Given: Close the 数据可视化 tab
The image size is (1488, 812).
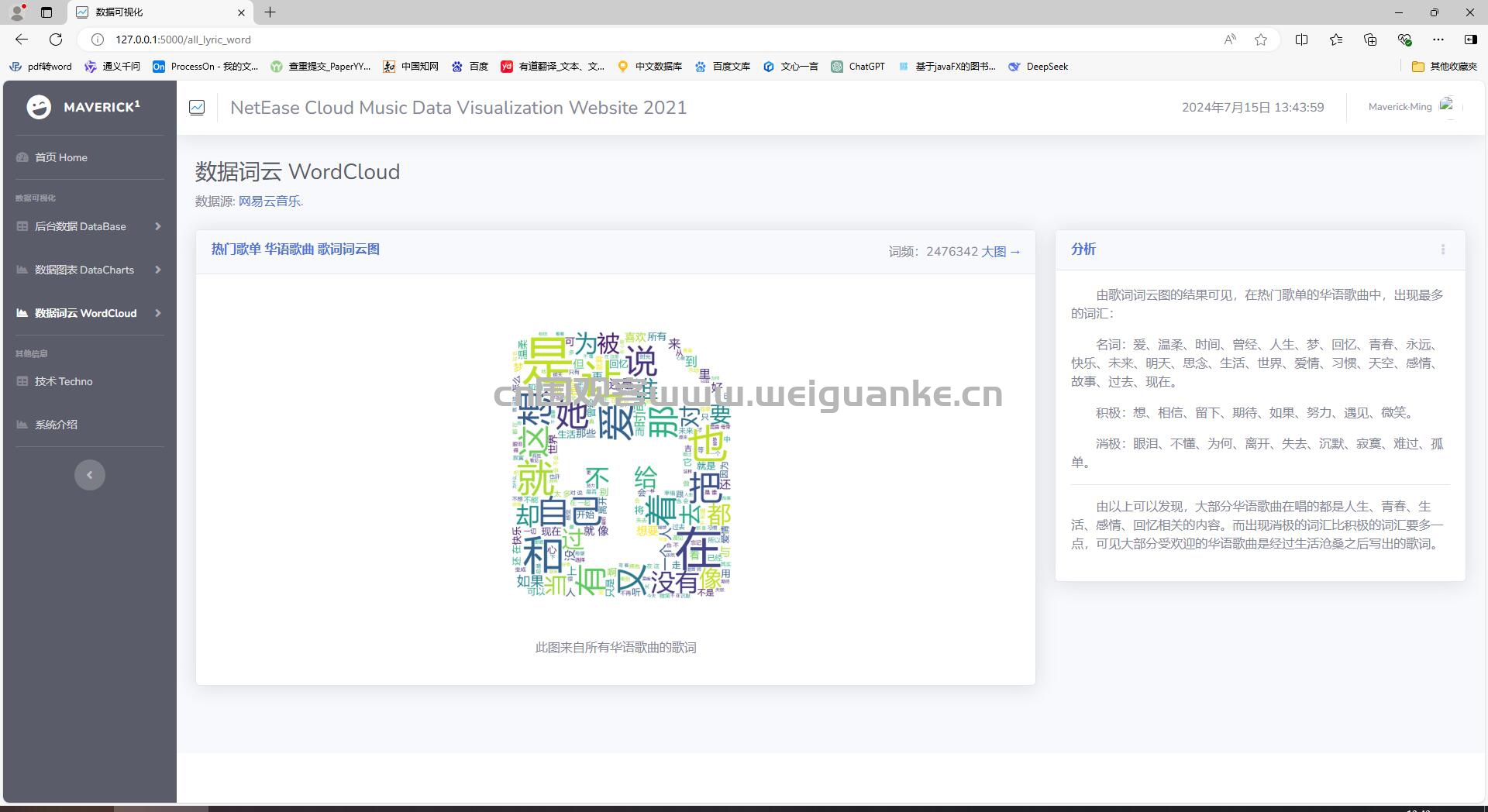Looking at the screenshot, I should click(241, 12).
